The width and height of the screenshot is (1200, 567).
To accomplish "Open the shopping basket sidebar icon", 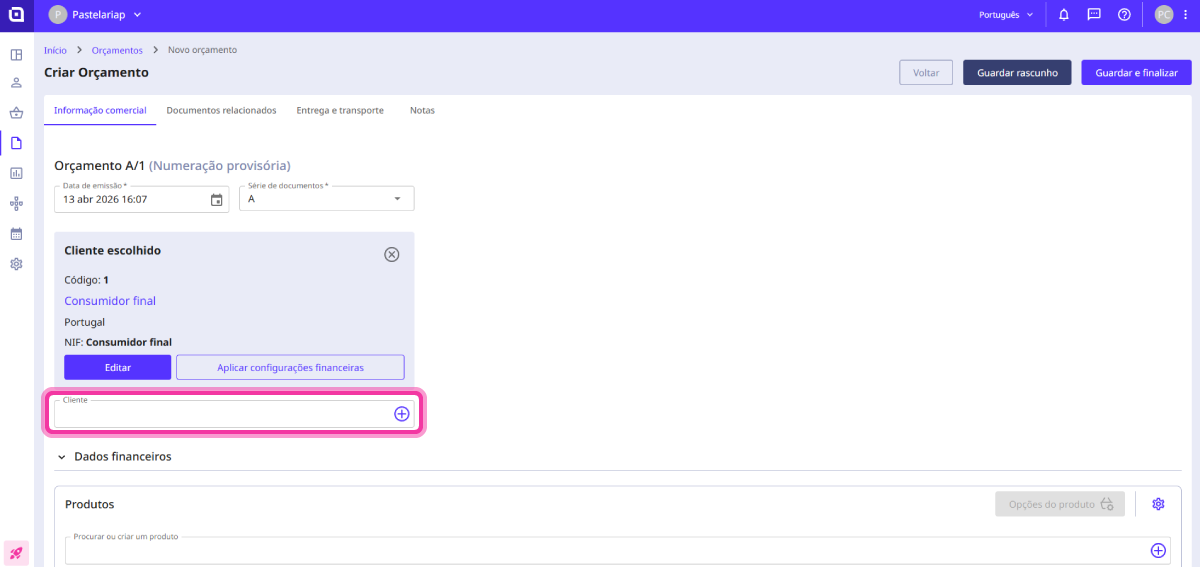I will click(16, 113).
